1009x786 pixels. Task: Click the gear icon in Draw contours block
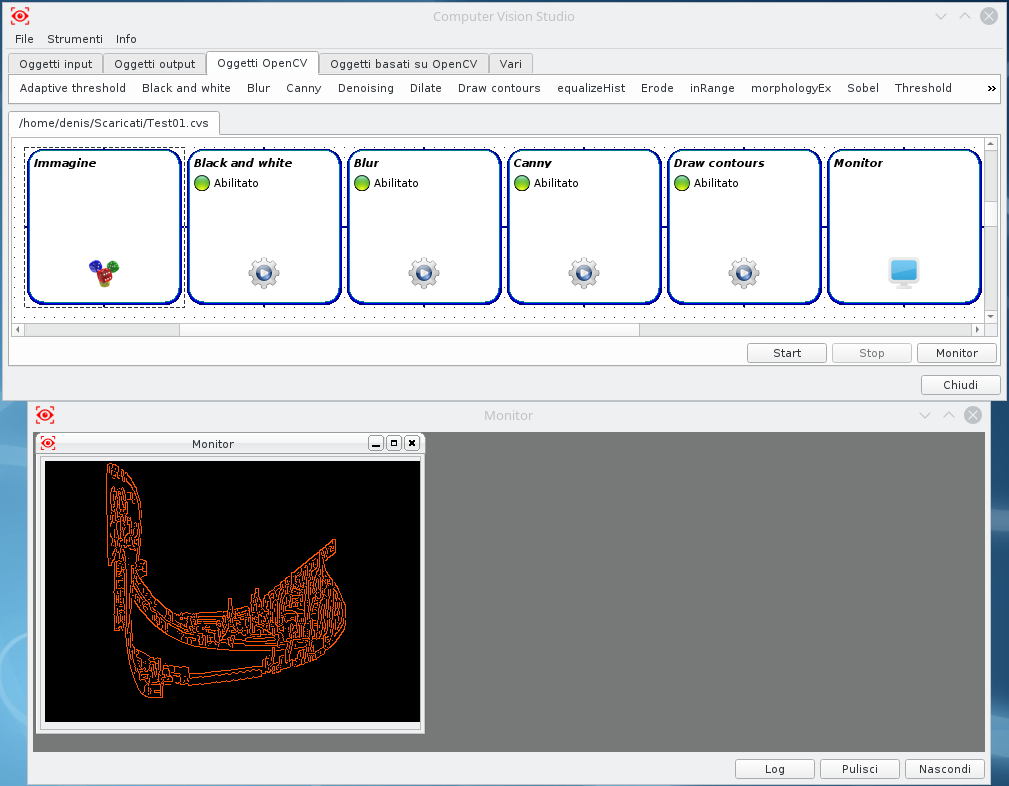tap(744, 273)
